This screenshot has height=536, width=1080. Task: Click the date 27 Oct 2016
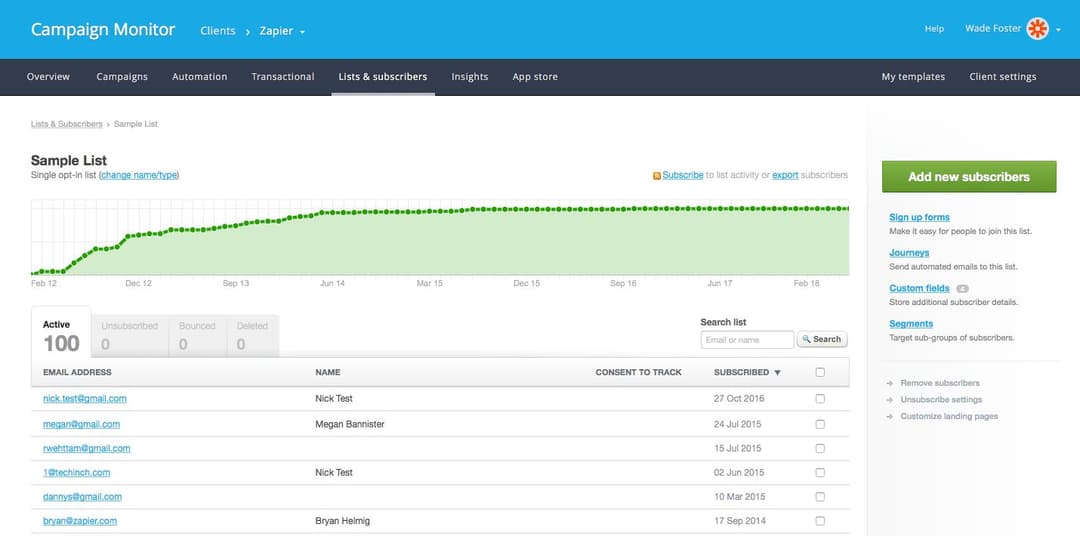pyautogui.click(x=738, y=399)
